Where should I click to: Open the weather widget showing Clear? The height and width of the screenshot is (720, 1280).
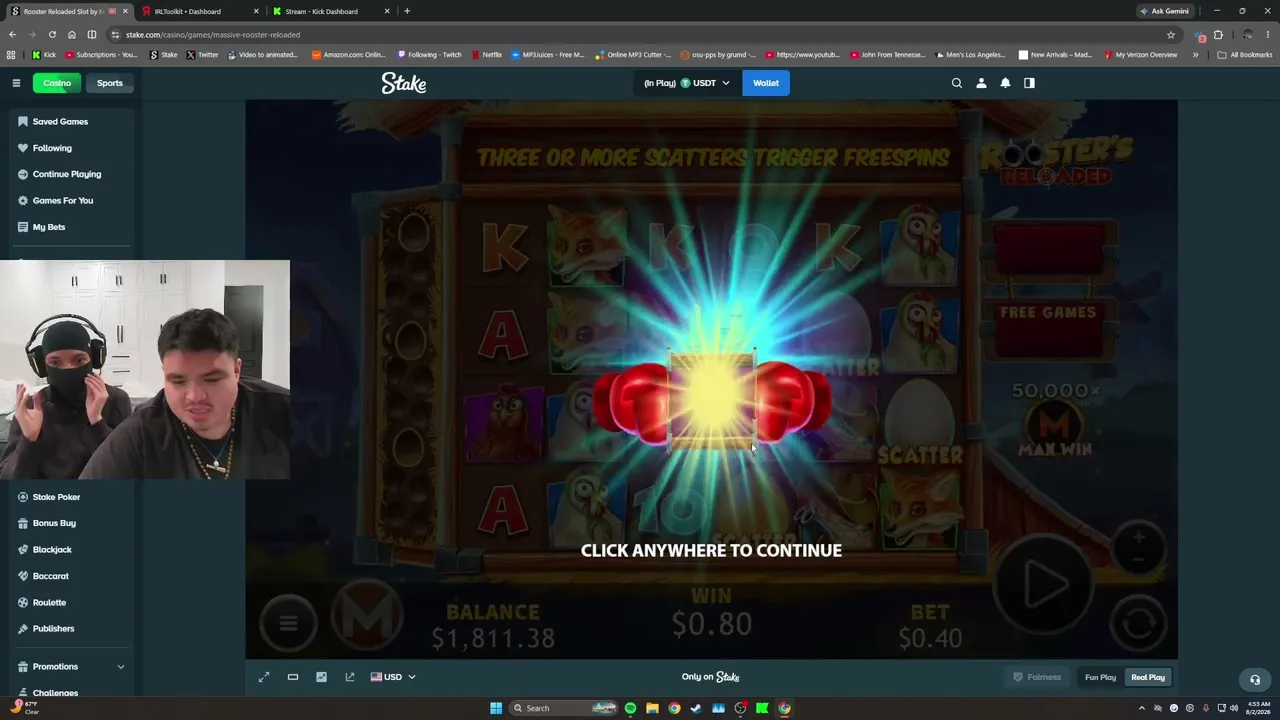[23, 708]
